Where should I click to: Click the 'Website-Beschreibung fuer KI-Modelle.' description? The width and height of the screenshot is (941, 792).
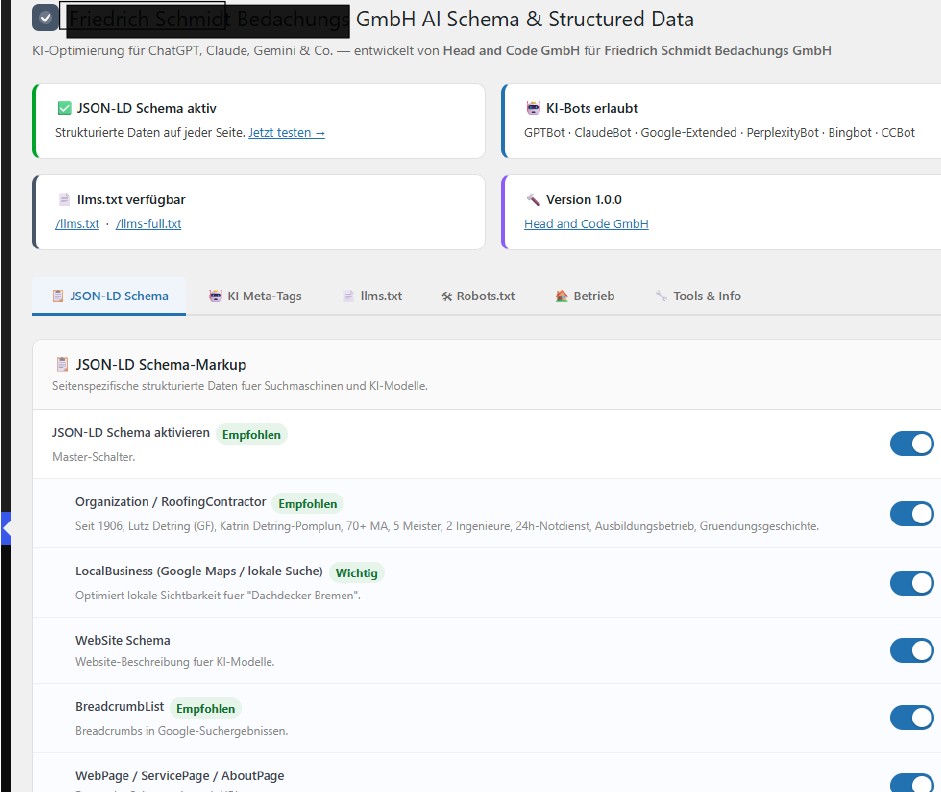pos(175,662)
